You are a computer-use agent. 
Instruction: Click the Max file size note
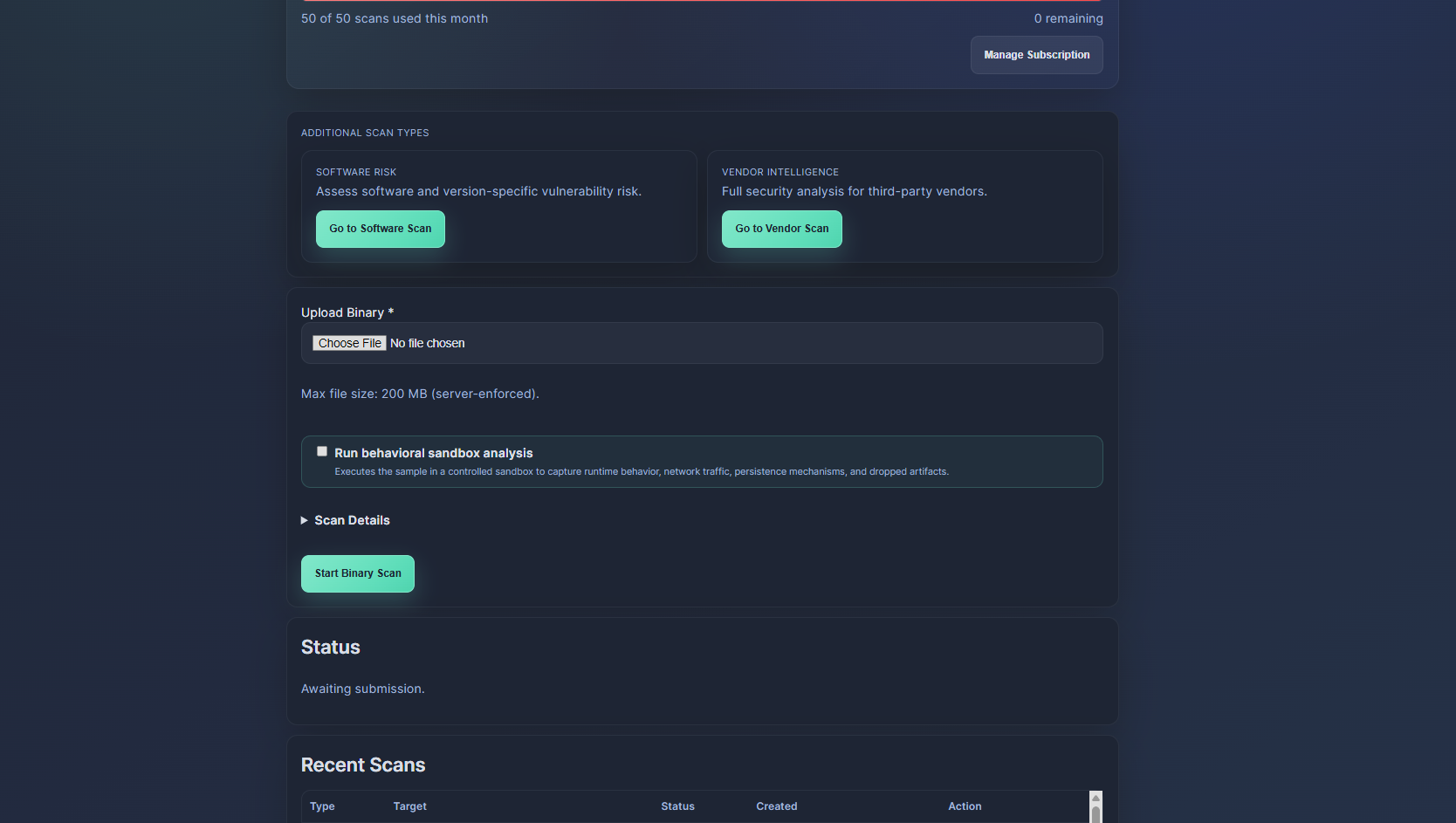[420, 394]
